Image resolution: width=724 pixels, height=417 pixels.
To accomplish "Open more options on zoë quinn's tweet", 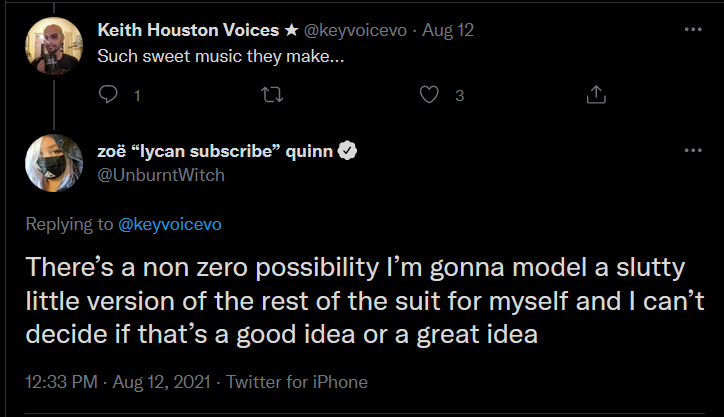I will [693, 151].
